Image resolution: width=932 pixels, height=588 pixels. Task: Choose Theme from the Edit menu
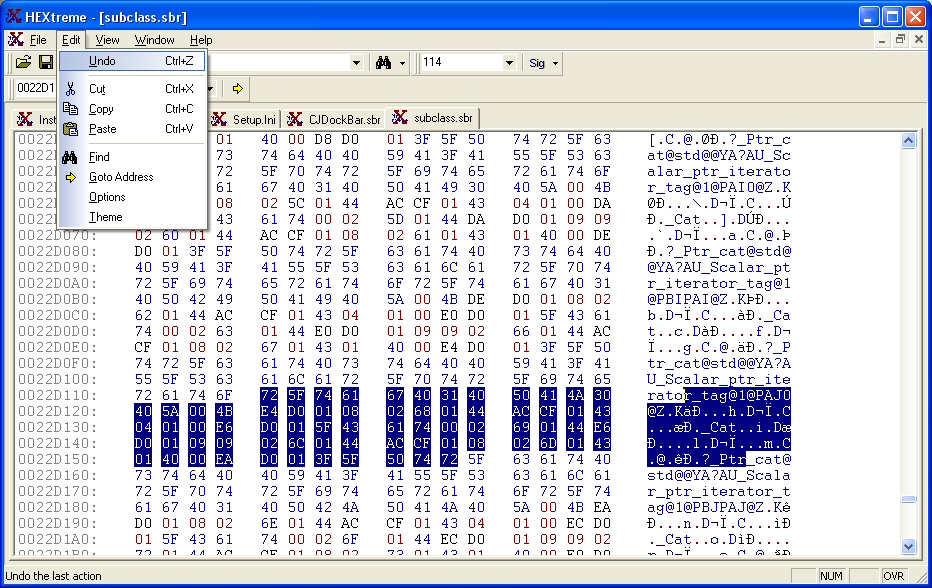(x=105, y=217)
